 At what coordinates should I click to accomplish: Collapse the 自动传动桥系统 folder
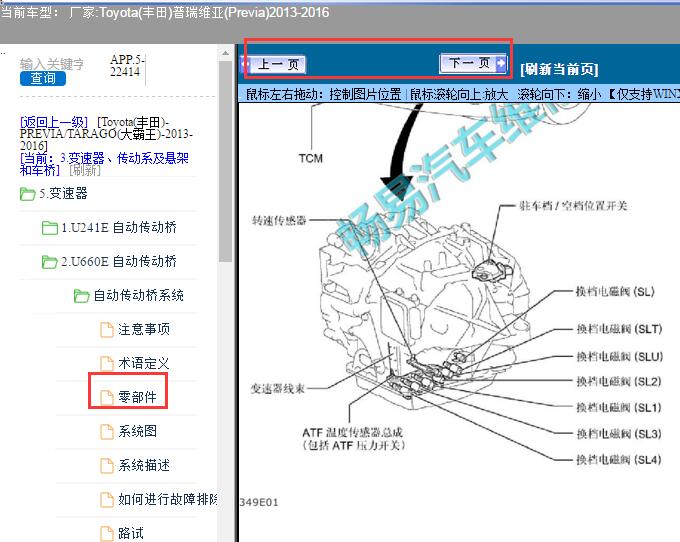(139, 295)
